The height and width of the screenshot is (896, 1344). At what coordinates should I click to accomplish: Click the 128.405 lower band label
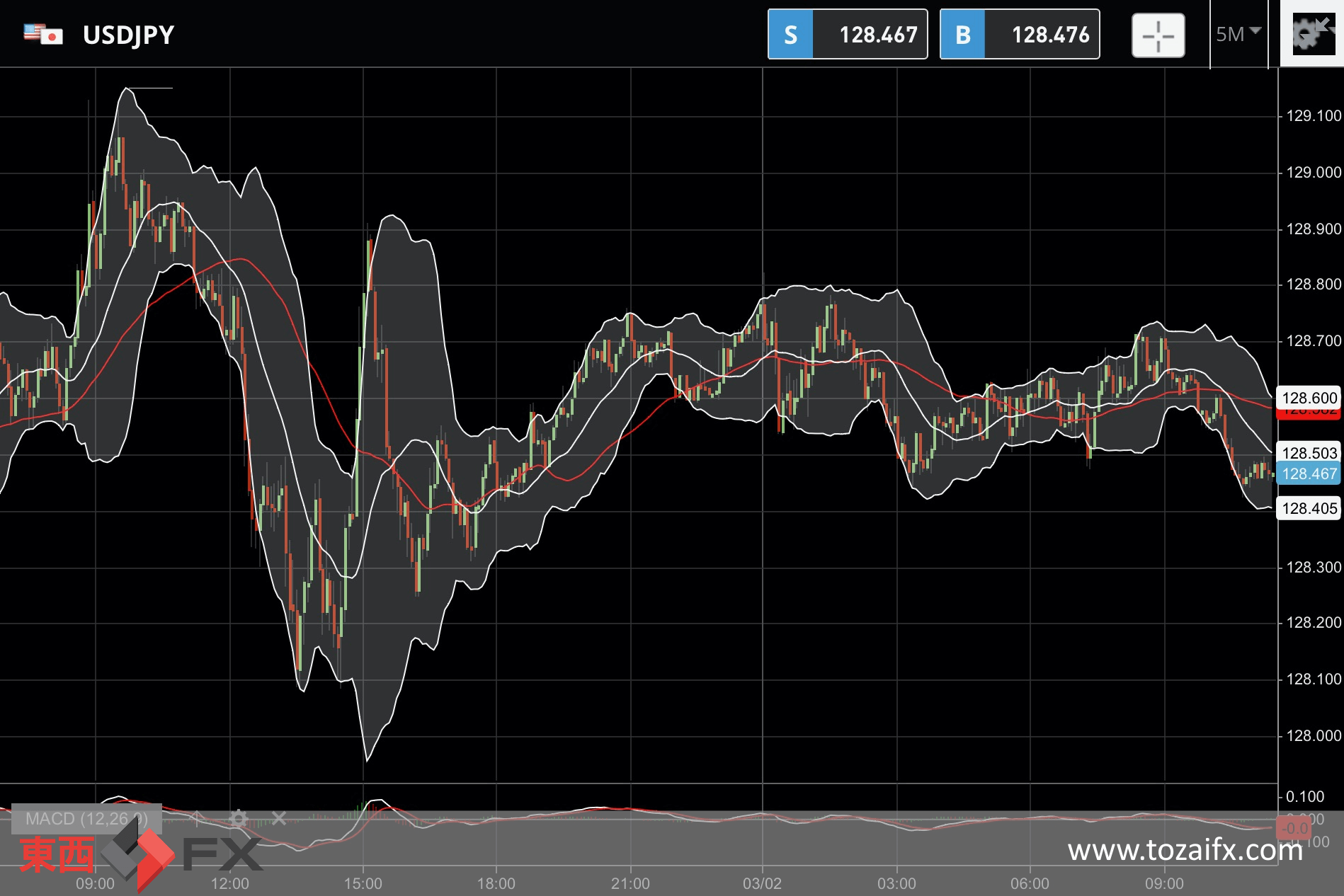click(1309, 508)
